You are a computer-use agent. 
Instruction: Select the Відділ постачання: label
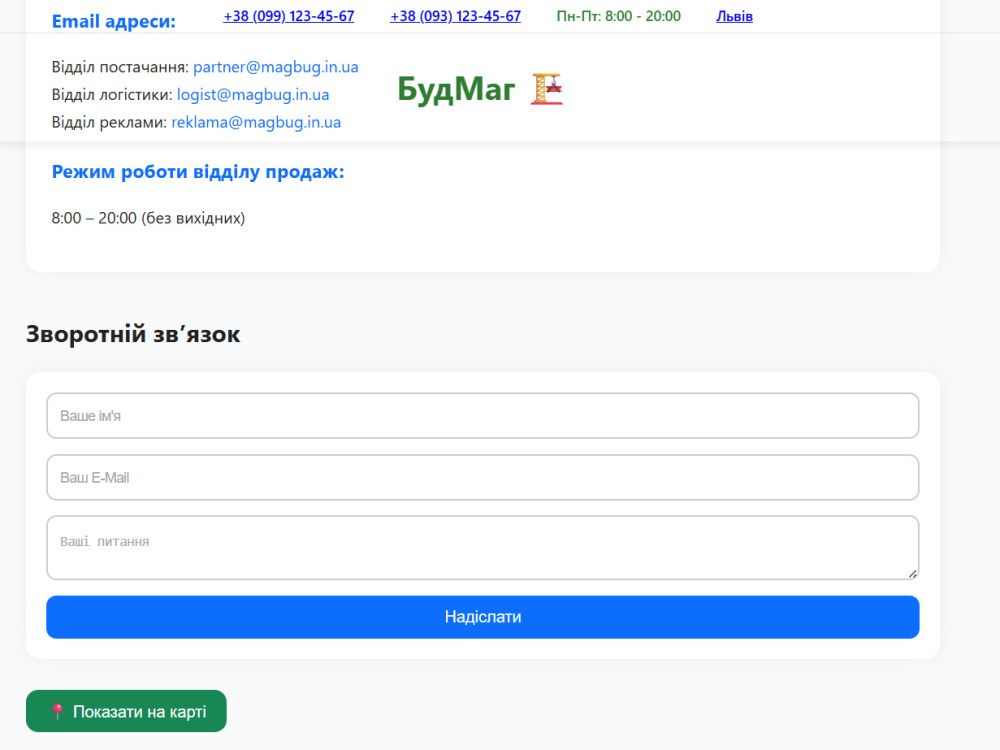point(120,67)
